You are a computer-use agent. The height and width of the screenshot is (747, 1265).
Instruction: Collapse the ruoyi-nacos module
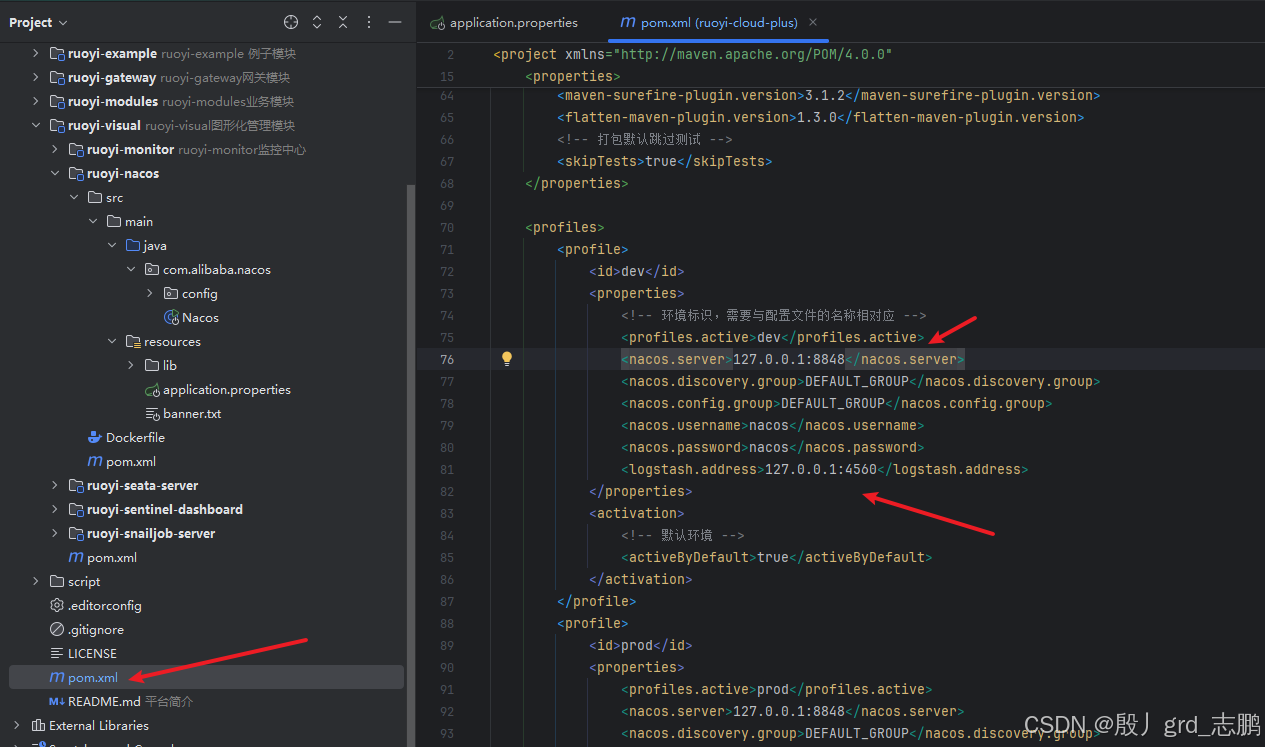[x=56, y=173]
